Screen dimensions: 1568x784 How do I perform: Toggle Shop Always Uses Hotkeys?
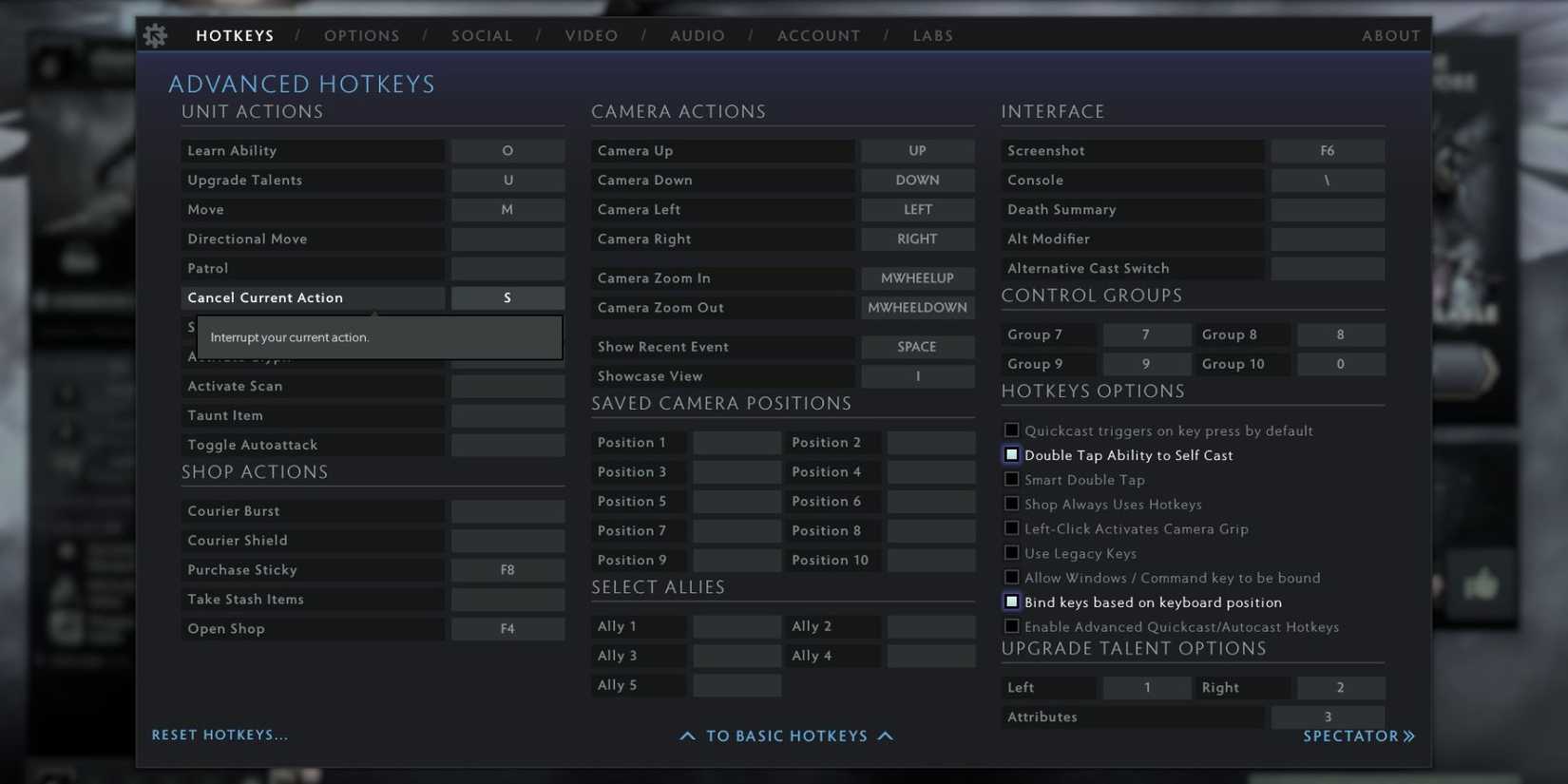[x=1012, y=504]
